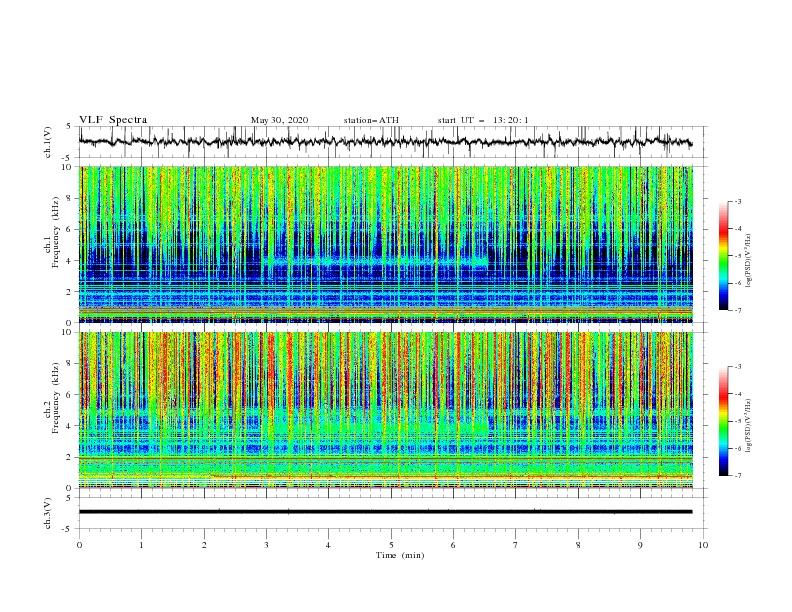The width and height of the screenshot is (792, 612).
Task: Click the log(PSD) label beside ch.1 colorbar
Action: click(x=749, y=261)
